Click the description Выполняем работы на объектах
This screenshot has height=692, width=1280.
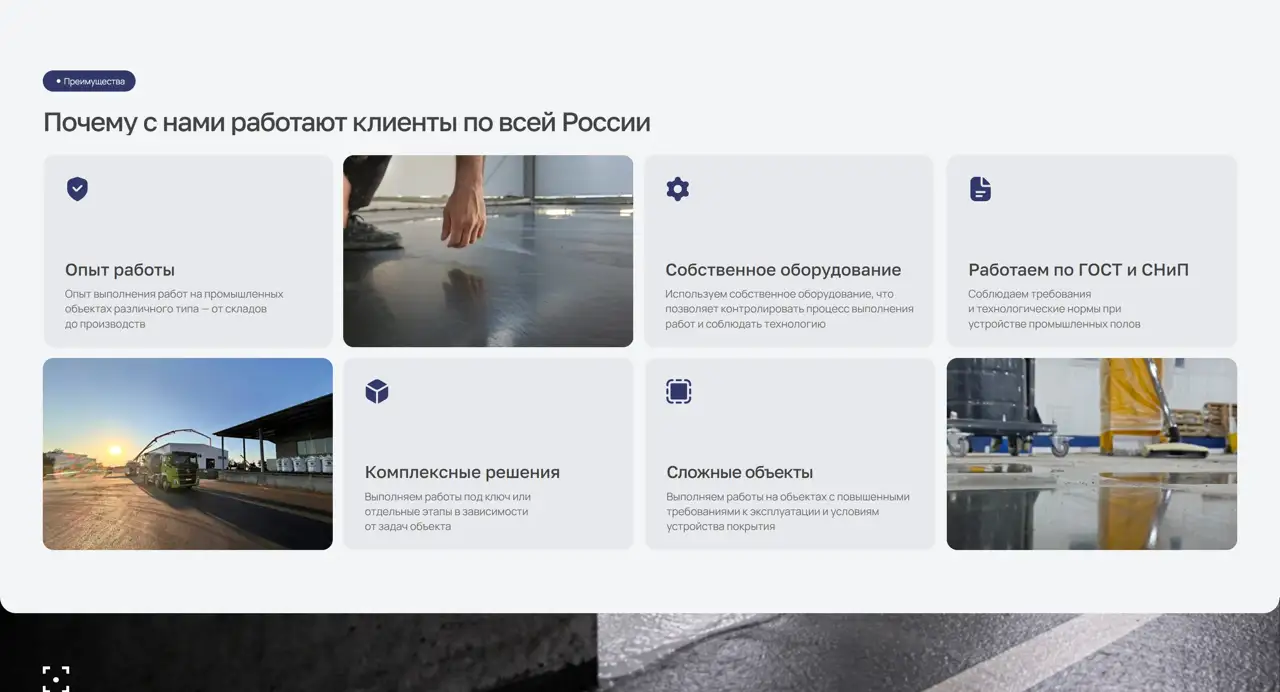[788, 511]
